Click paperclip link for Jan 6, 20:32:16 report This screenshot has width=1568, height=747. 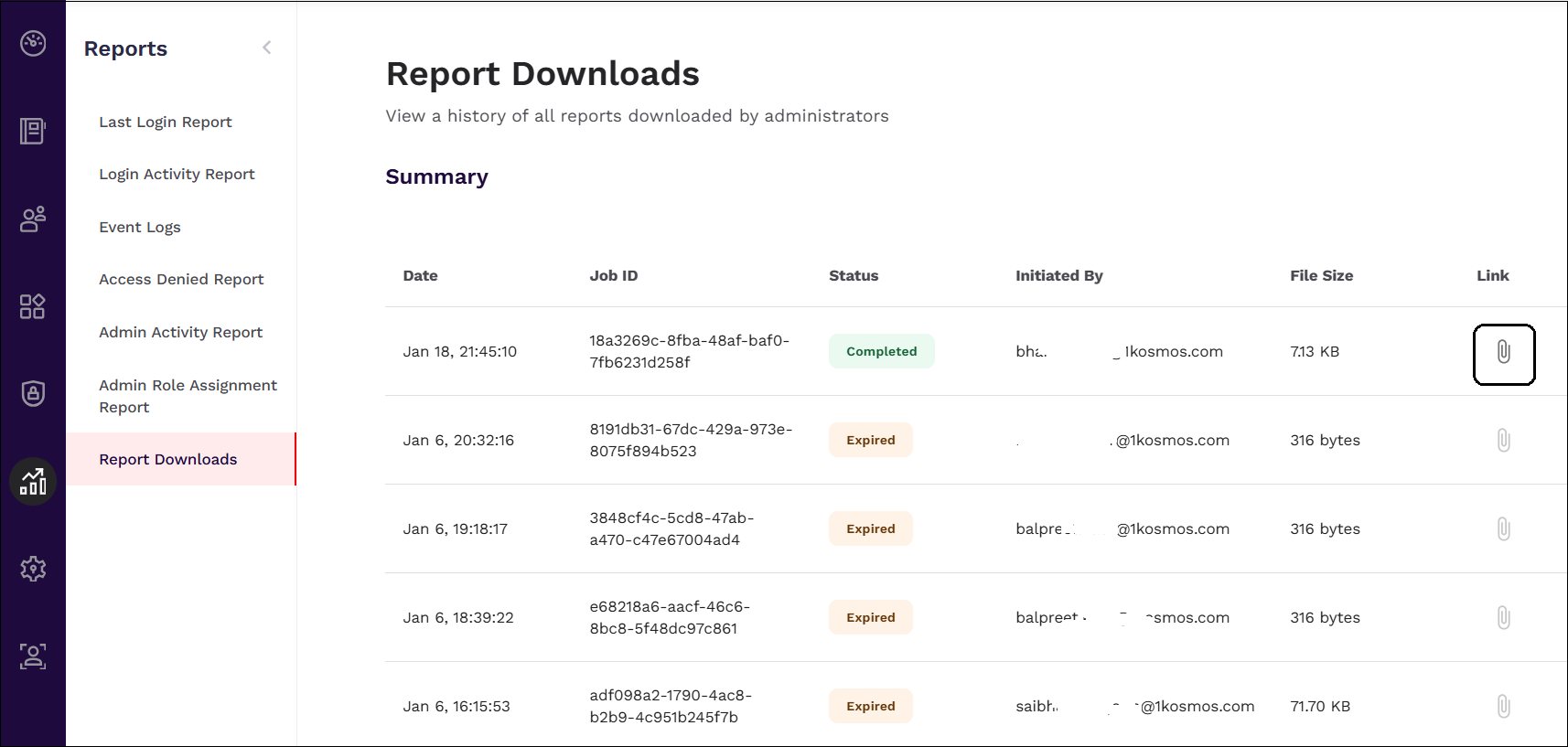(x=1503, y=441)
